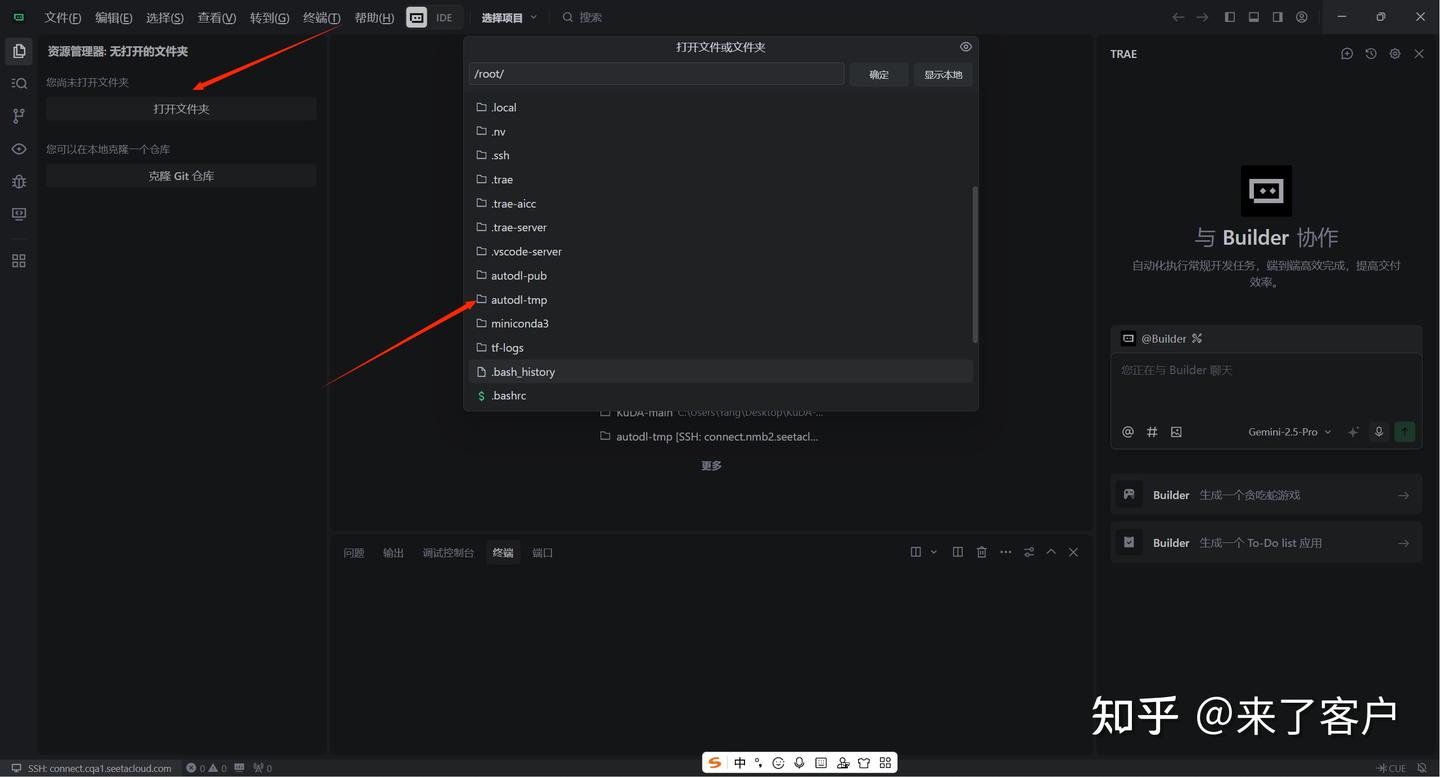Screen dimensions: 1440x777
Task: Open the Run and Debug bug icon
Action: pos(18,181)
